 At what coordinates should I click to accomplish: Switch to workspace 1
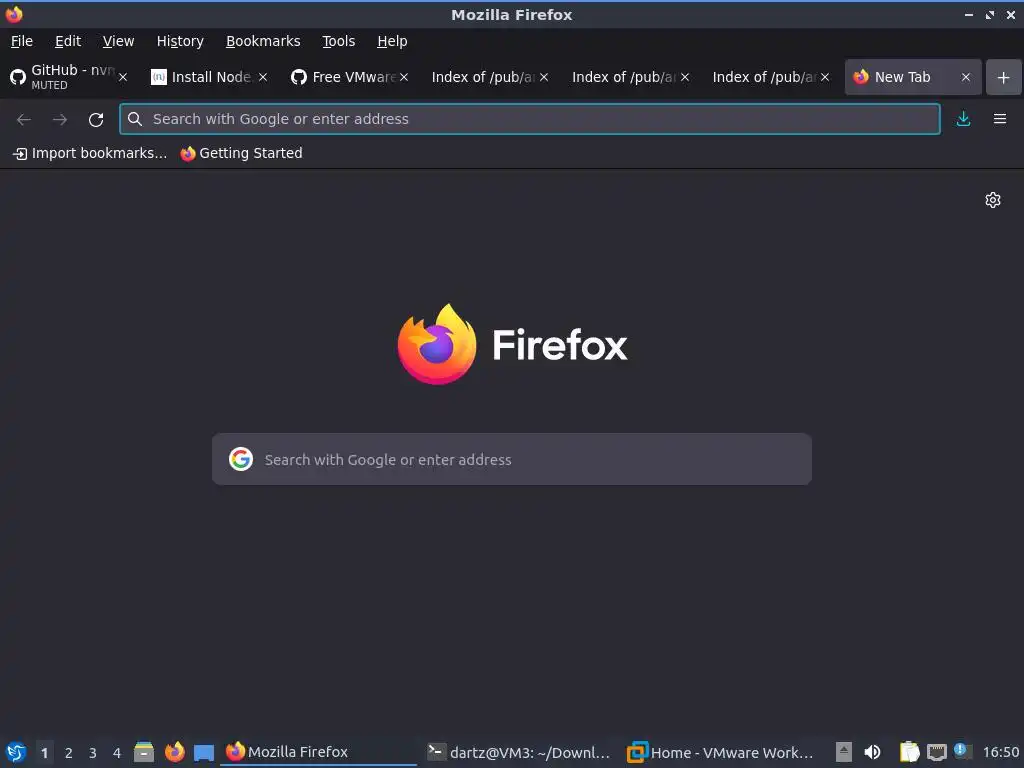(x=44, y=753)
